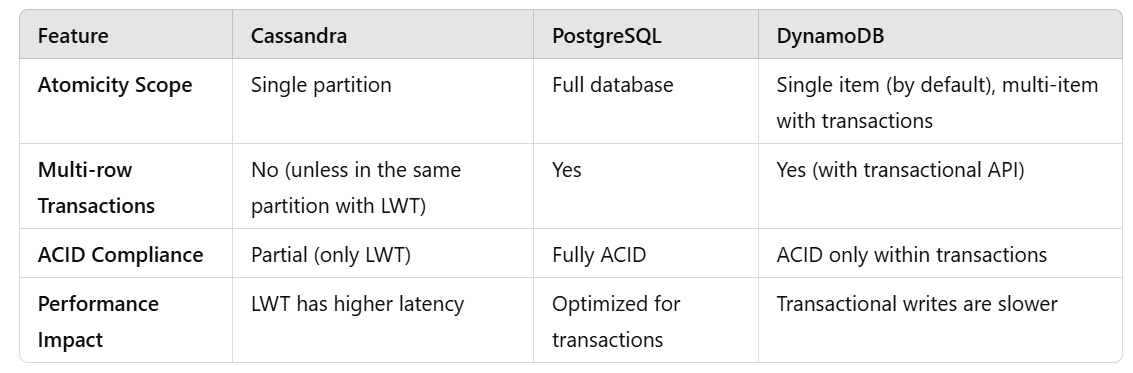The height and width of the screenshot is (373, 1133).
Task: Click the Atomicity Scope row label
Action: point(115,85)
